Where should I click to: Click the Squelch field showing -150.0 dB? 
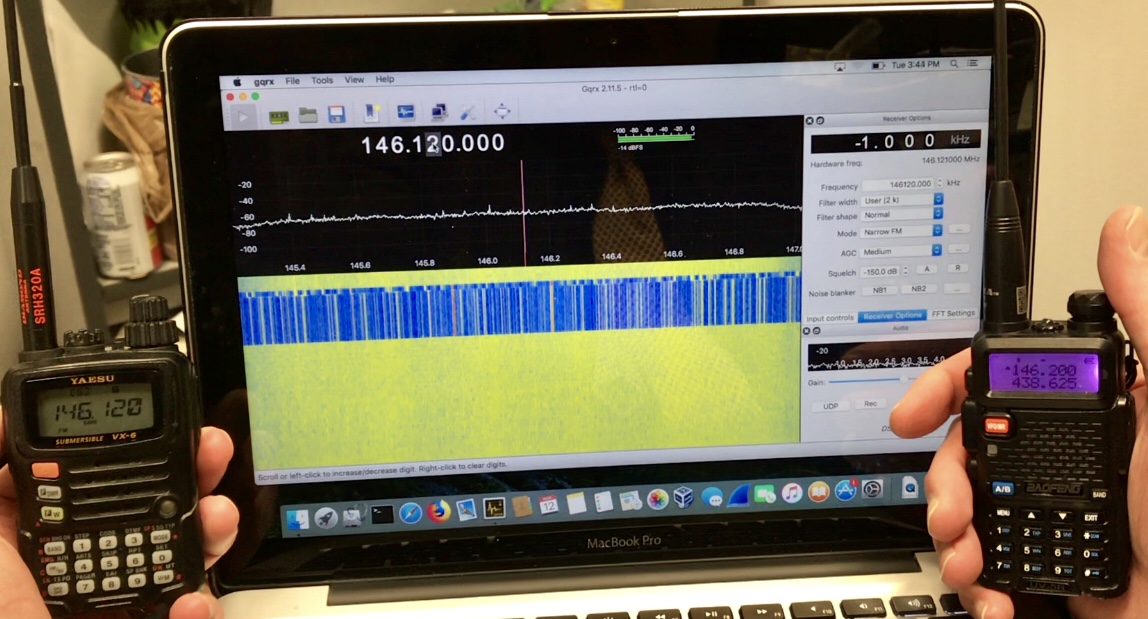coord(880,272)
